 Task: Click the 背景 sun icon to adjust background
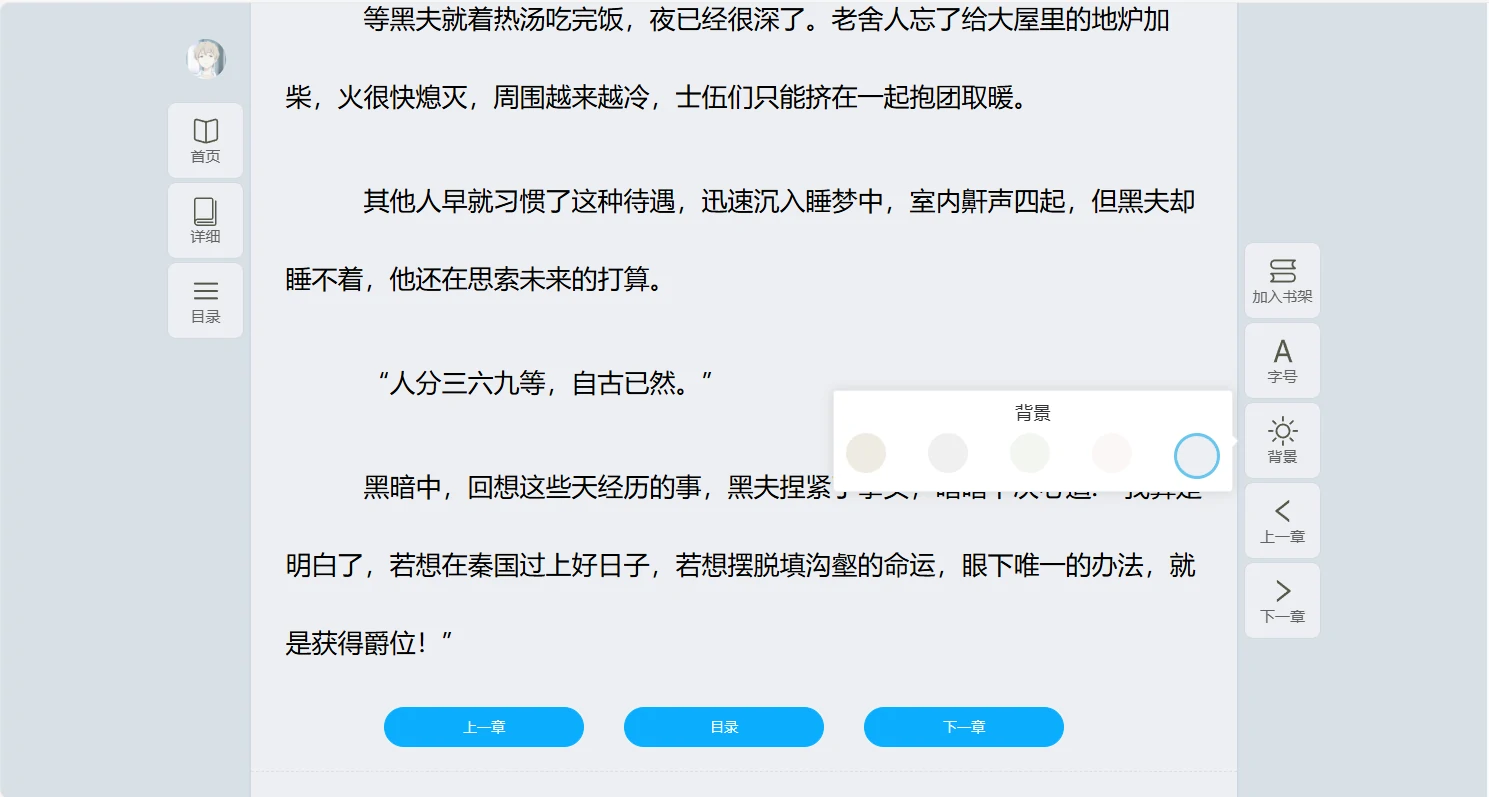(x=1282, y=440)
